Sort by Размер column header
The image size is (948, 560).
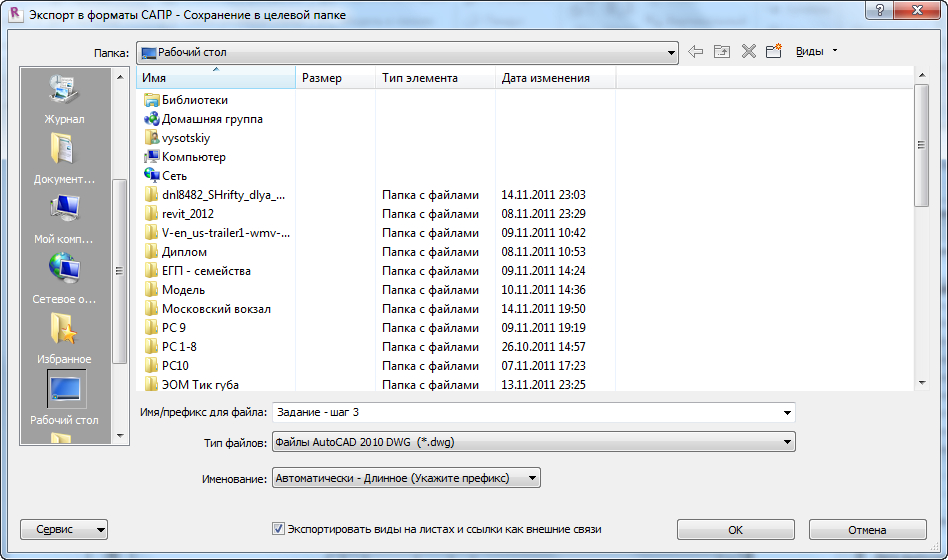tap(336, 78)
